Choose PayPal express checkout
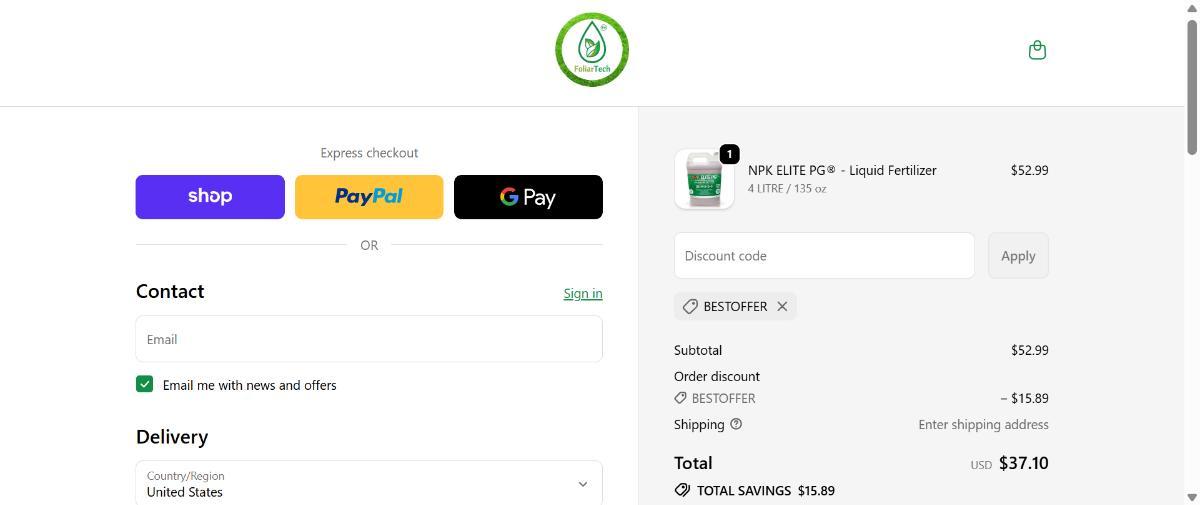 pyautogui.click(x=369, y=197)
